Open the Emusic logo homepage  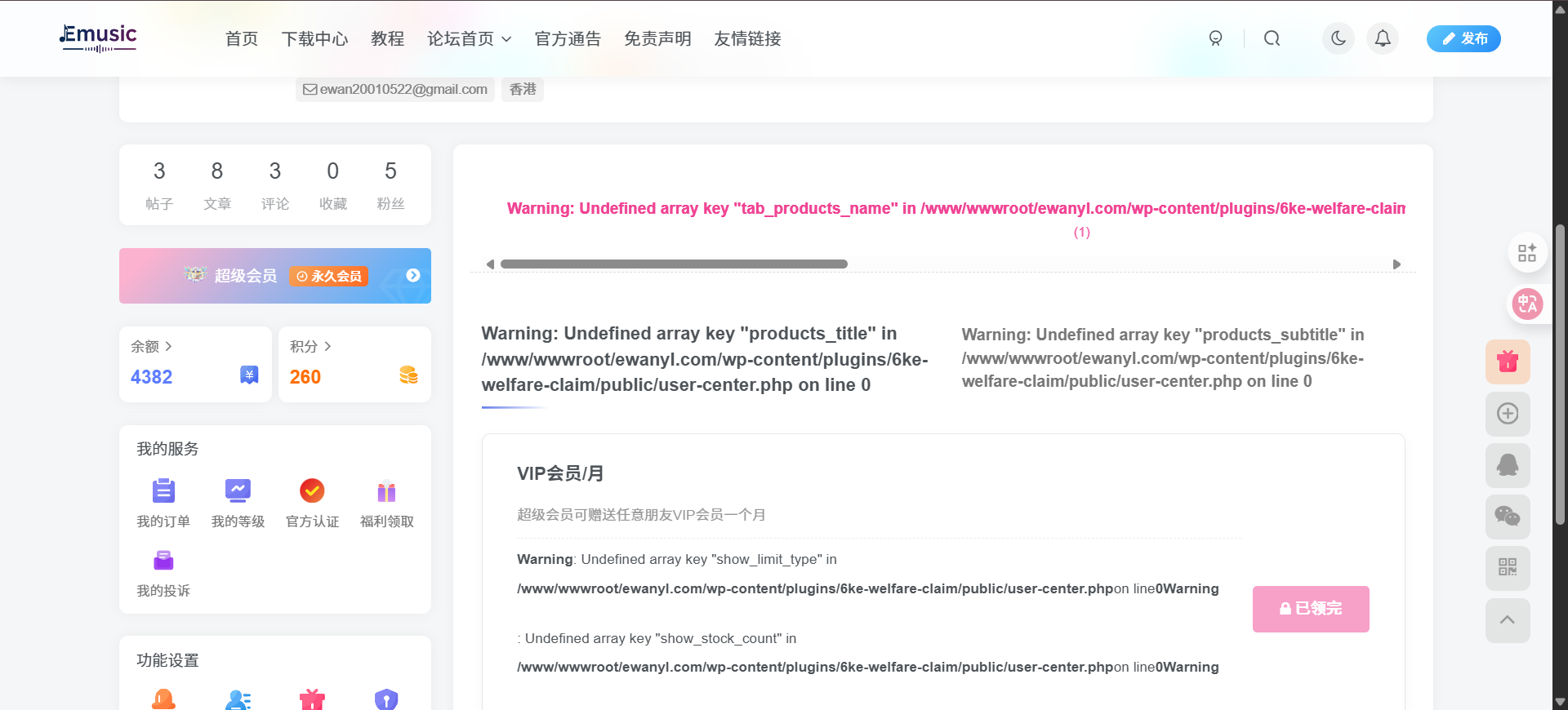pyautogui.click(x=98, y=38)
